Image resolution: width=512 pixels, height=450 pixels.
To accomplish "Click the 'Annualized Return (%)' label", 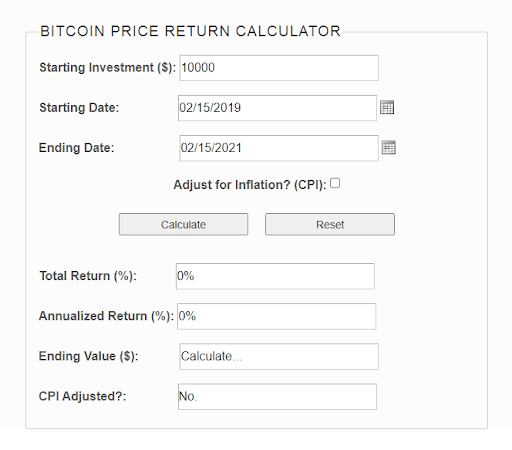I will click(106, 316).
